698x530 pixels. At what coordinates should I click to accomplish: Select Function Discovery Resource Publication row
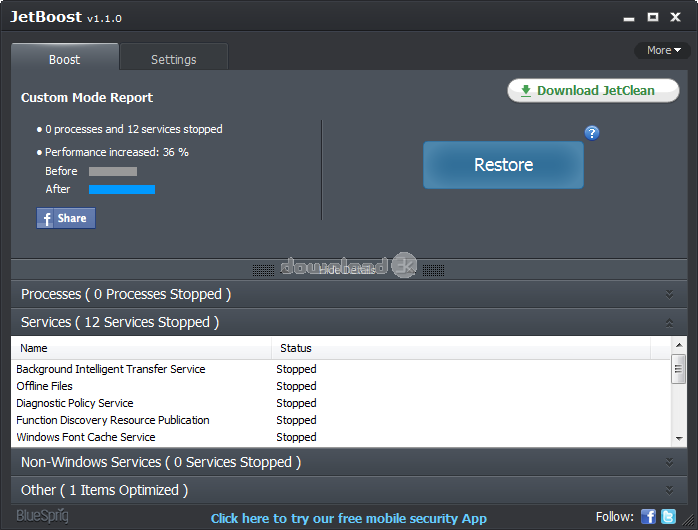341,420
